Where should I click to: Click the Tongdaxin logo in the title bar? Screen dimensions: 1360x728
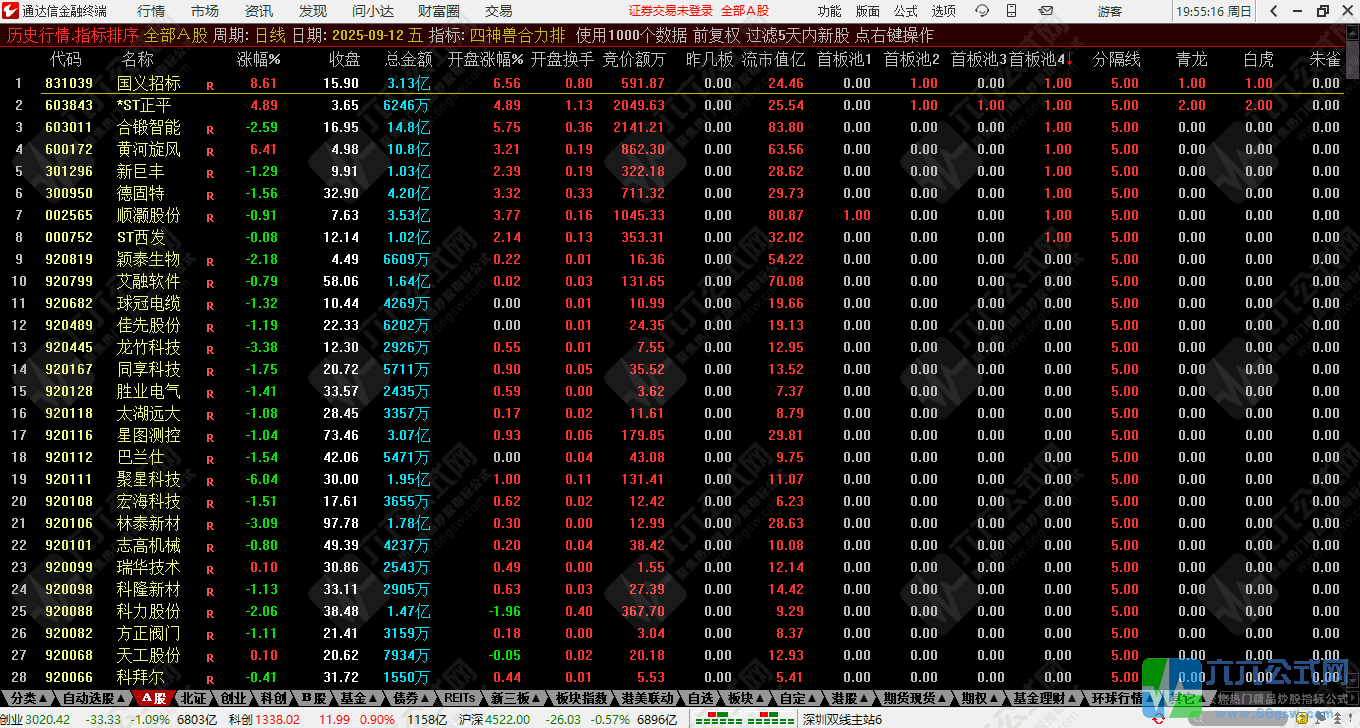pyautogui.click(x=10, y=11)
